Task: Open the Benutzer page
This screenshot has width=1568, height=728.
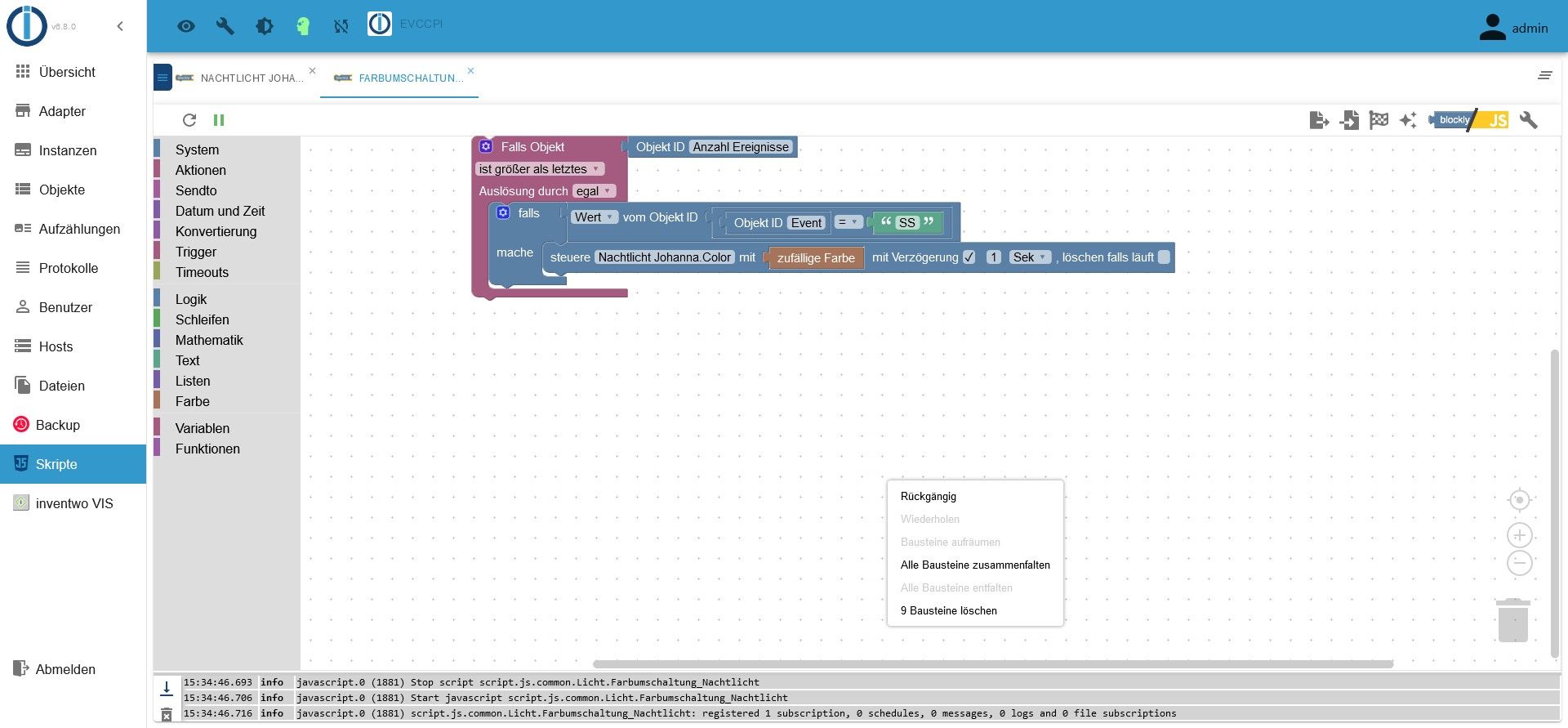Action: click(x=73, y=307)
